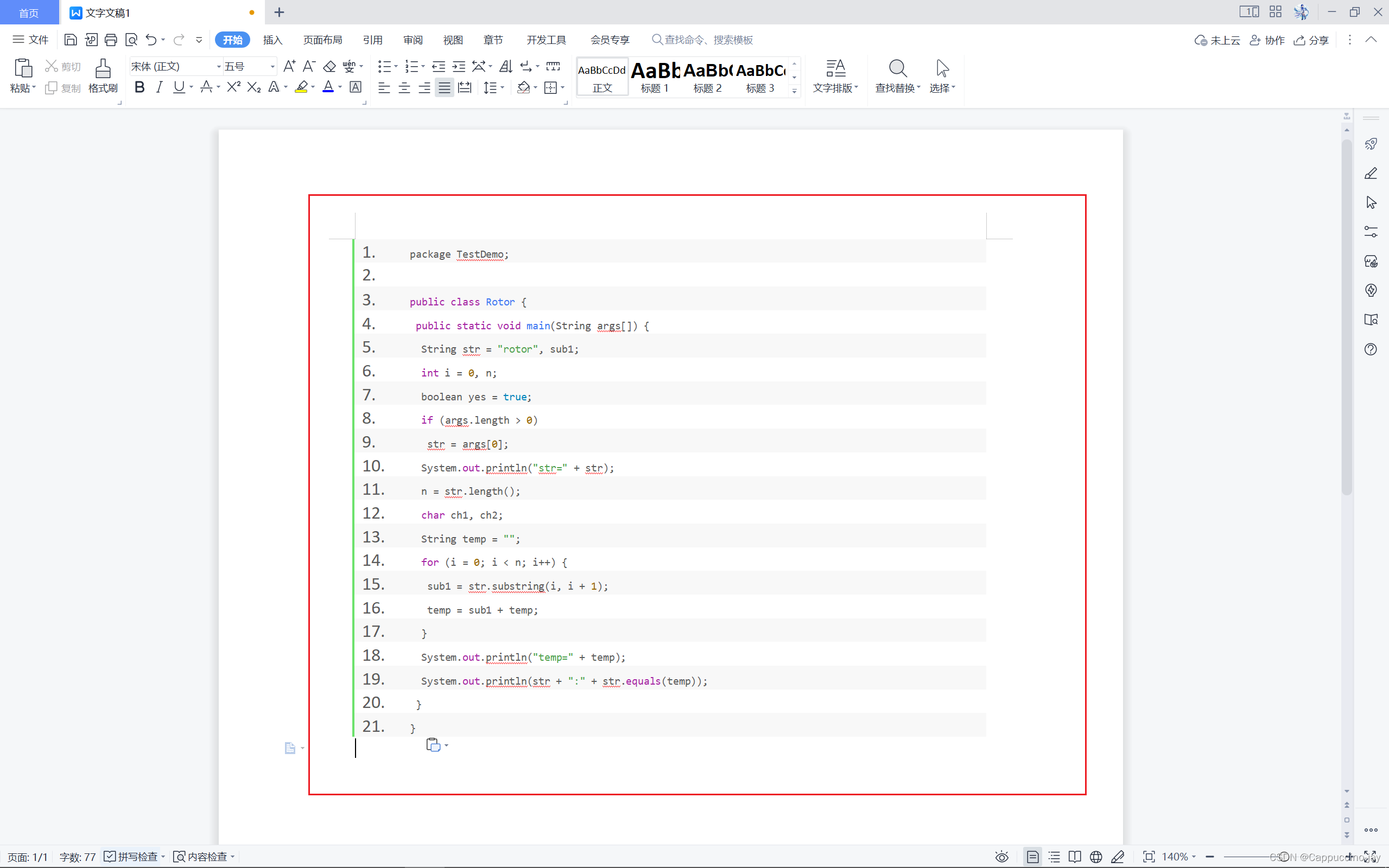Viewport: 1389px width, 868px height.
Task: Expand the styles gallery list
Action: click(795, 91)
